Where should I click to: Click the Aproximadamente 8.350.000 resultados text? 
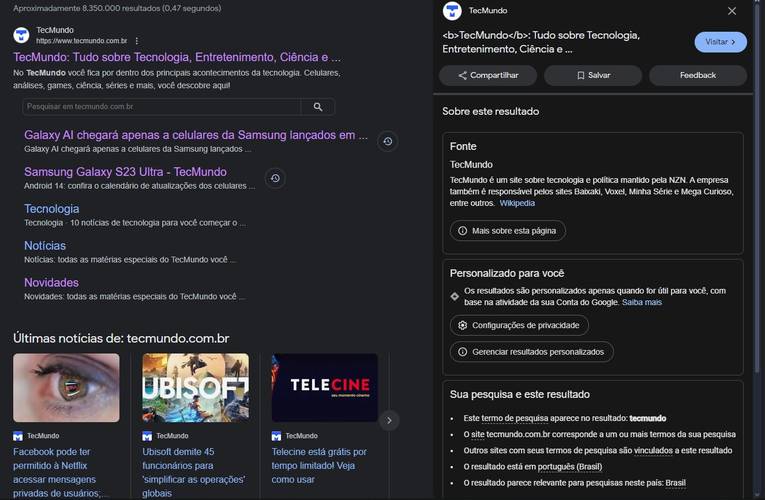[x=117, y=8]
